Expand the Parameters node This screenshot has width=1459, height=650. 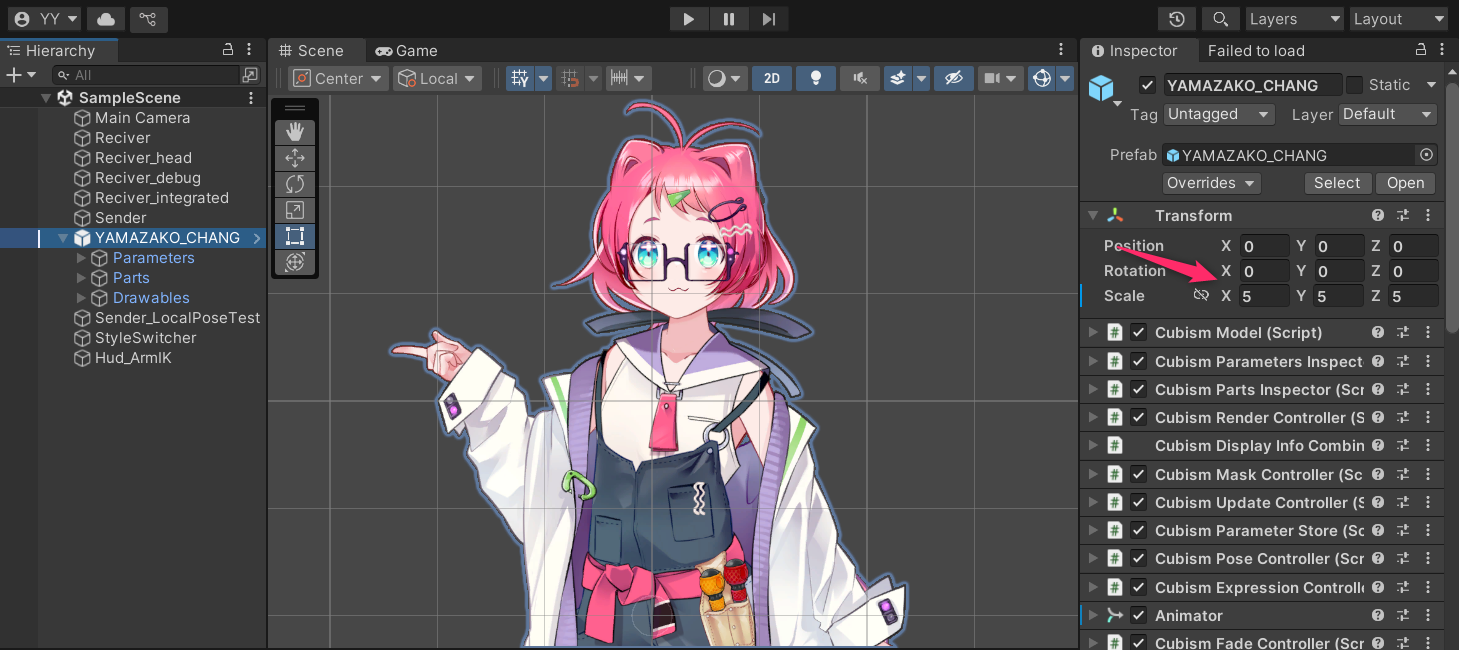pyautogui.click(x=82, y=258)
